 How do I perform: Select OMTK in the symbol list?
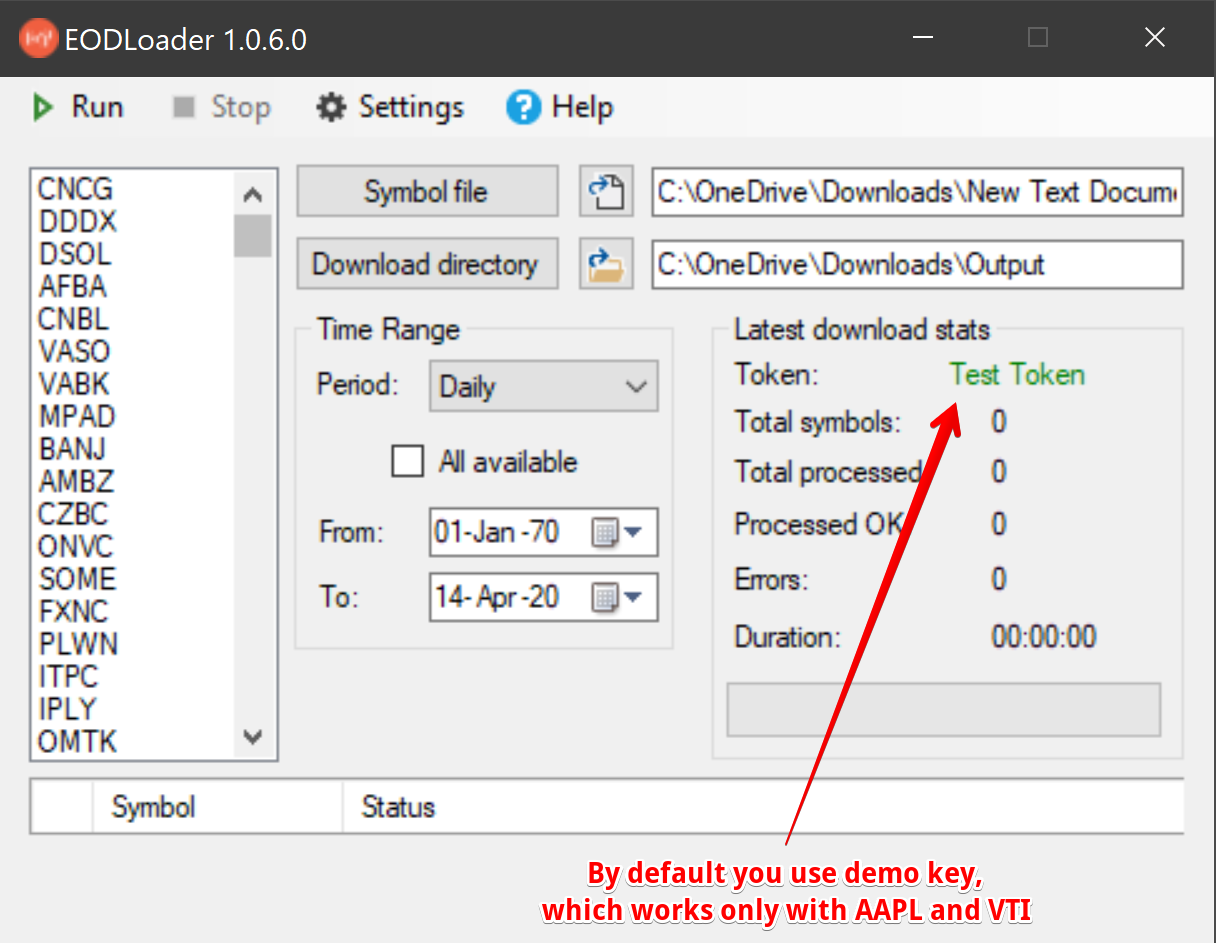77,741
